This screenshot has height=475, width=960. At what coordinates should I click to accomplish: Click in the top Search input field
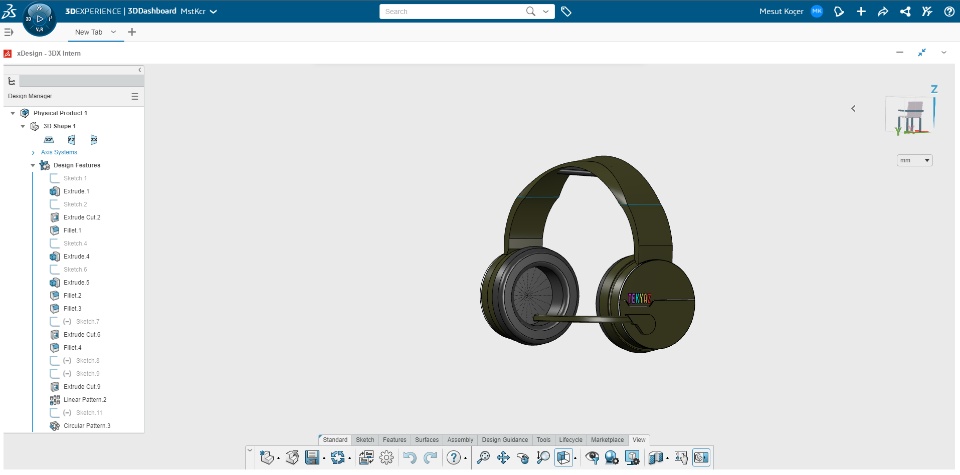pyautogui.click(x=453, y=11)
